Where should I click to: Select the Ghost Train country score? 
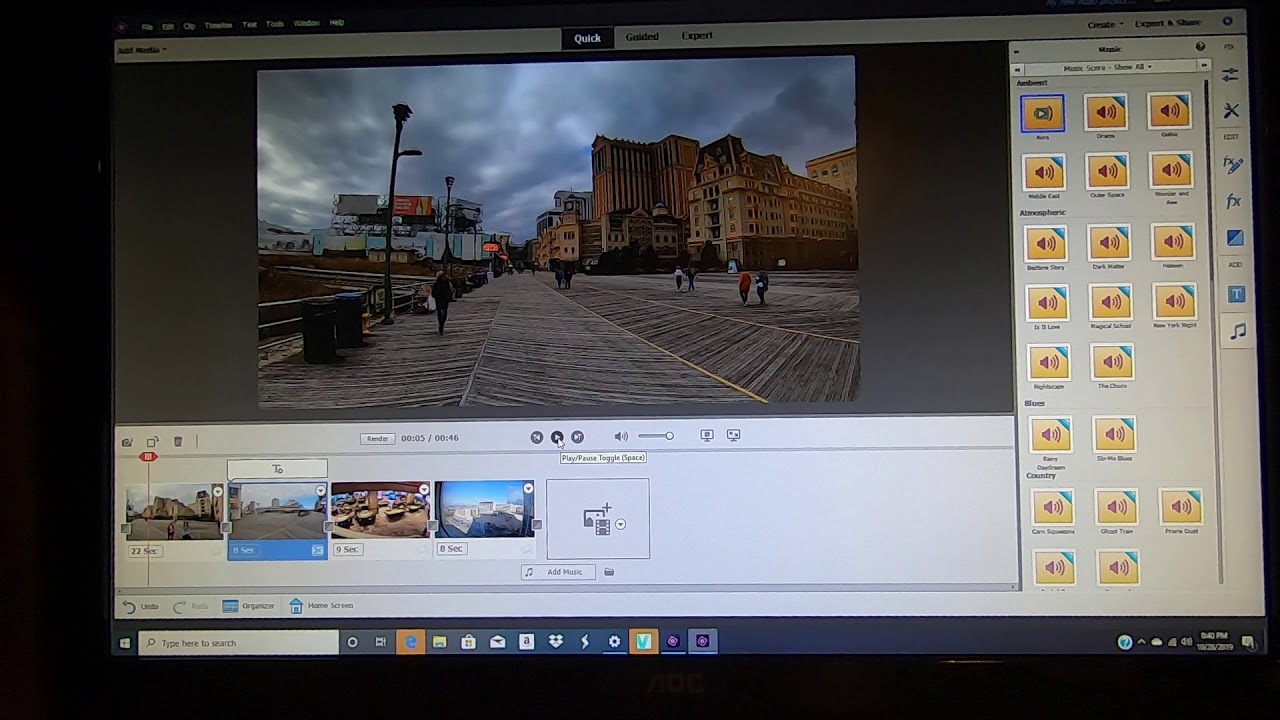click(1116, 507)
